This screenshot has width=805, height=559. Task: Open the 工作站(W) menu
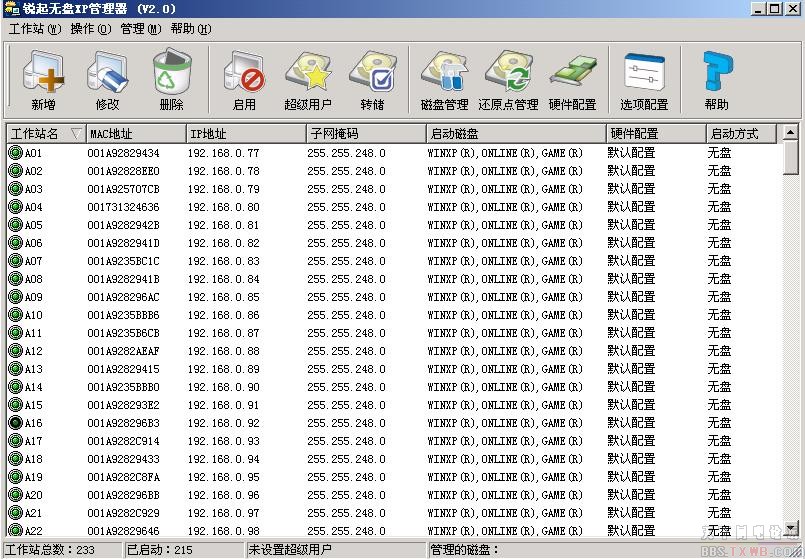35,29
